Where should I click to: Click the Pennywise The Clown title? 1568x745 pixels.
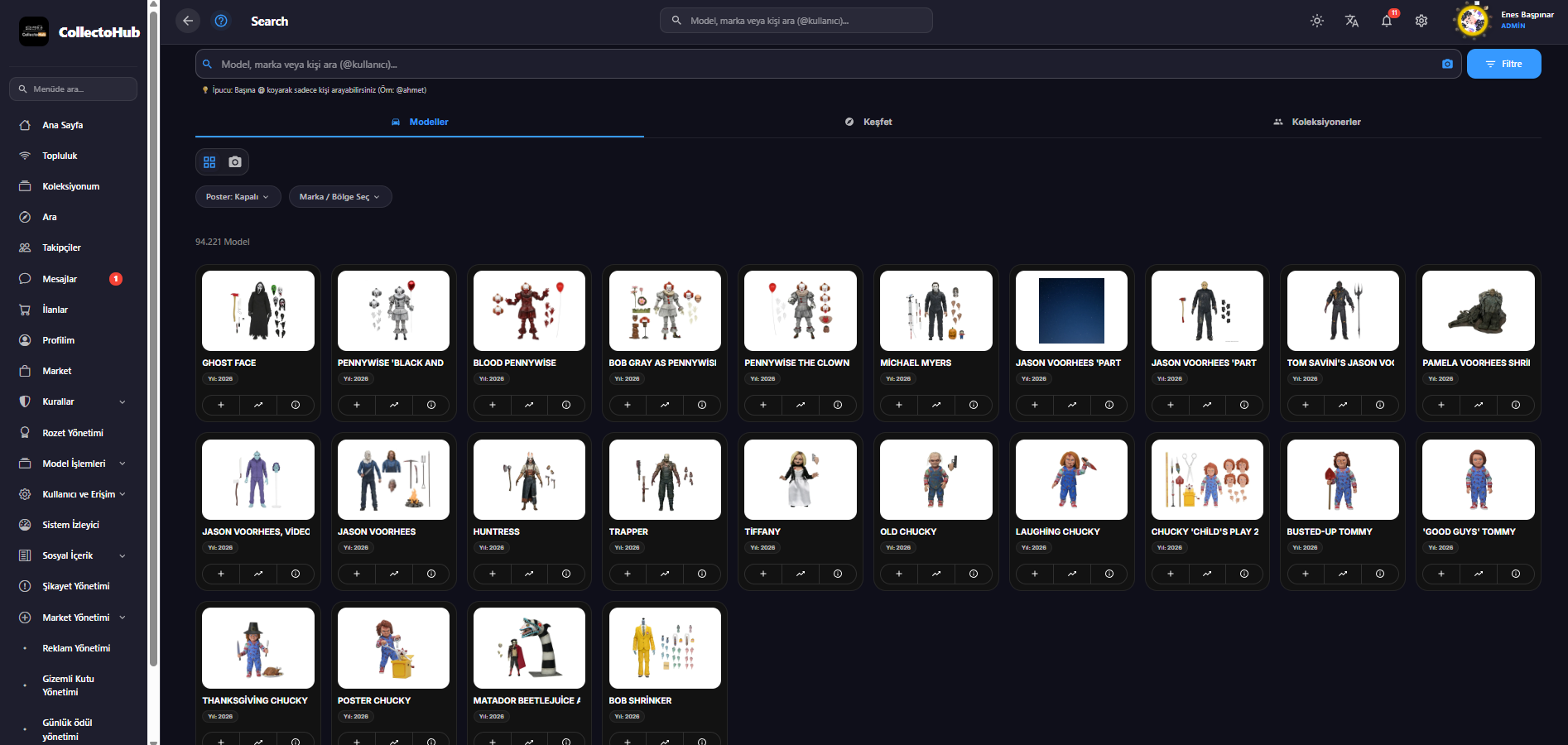tap(797, 363)
